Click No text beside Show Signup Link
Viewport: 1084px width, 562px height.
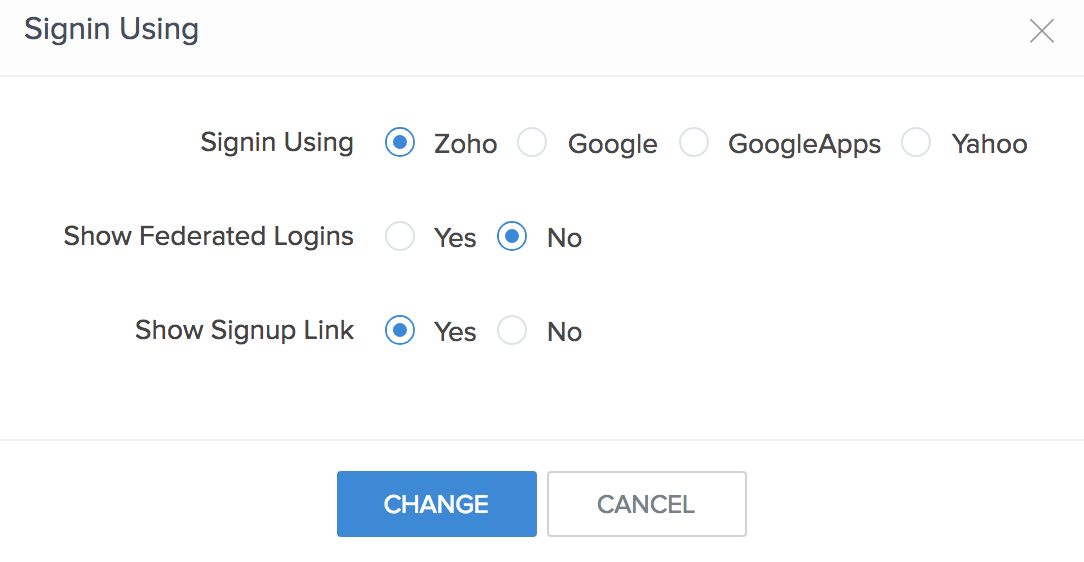[x=564, y=332]
